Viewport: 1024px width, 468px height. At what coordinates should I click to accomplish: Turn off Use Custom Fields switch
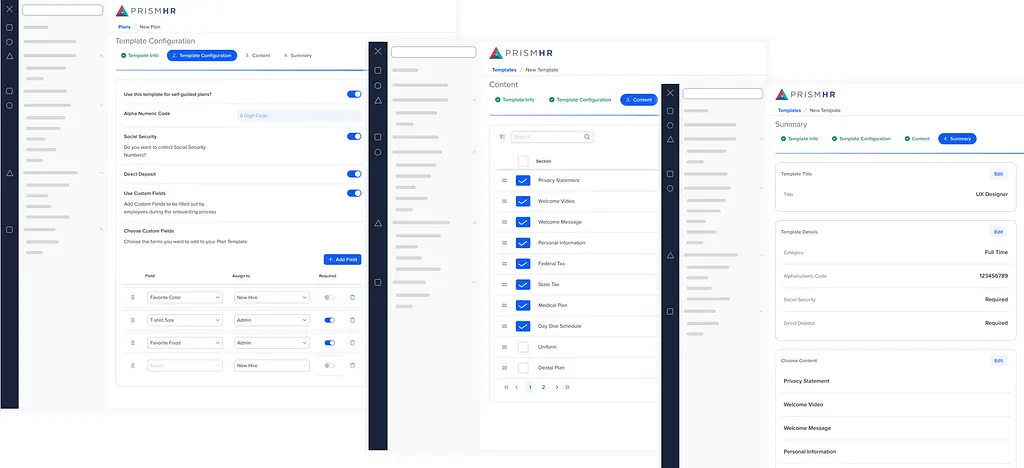354,193
